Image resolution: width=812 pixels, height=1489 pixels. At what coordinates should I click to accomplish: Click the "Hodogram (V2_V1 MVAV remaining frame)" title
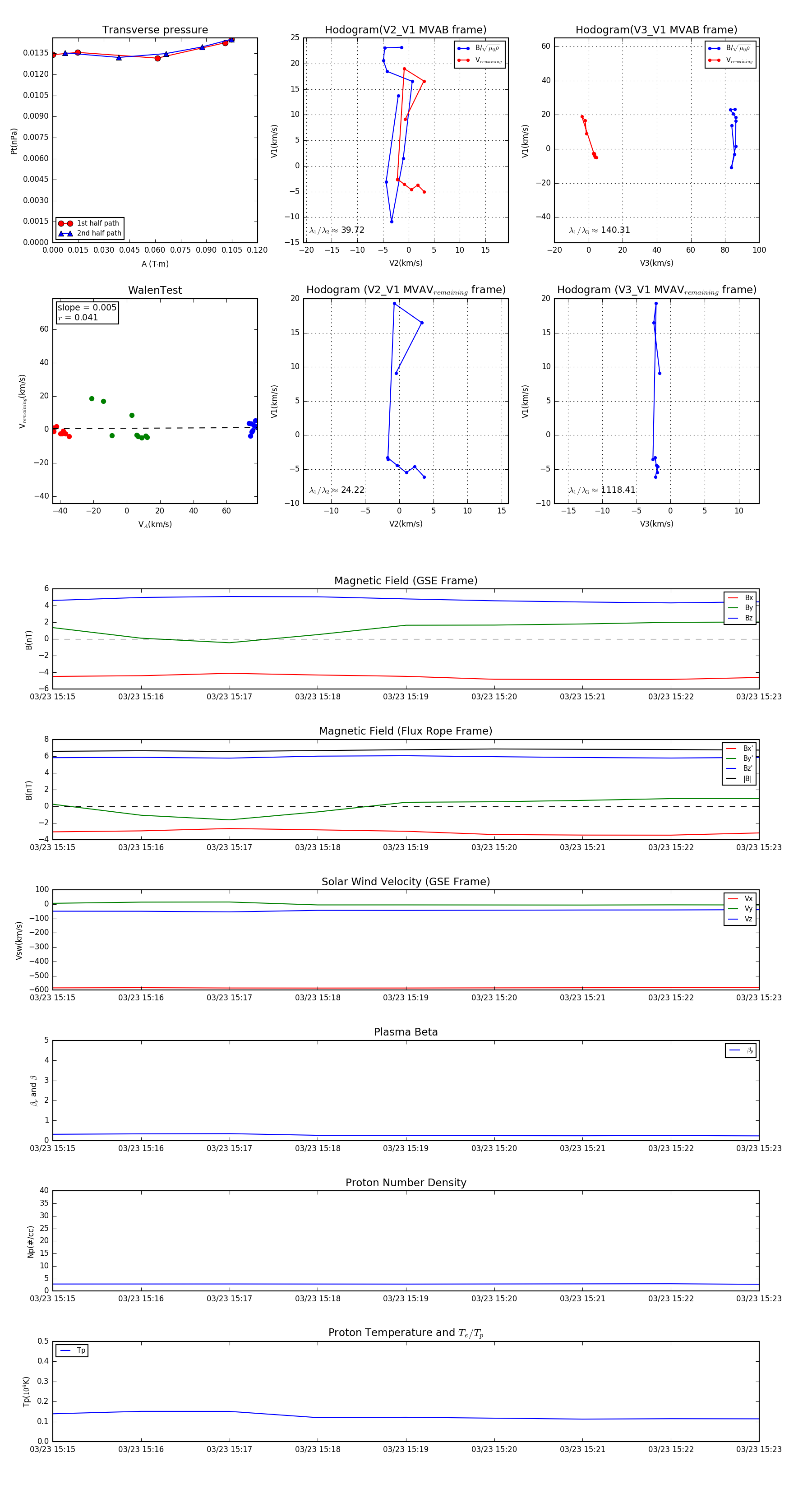click(406, 290)
